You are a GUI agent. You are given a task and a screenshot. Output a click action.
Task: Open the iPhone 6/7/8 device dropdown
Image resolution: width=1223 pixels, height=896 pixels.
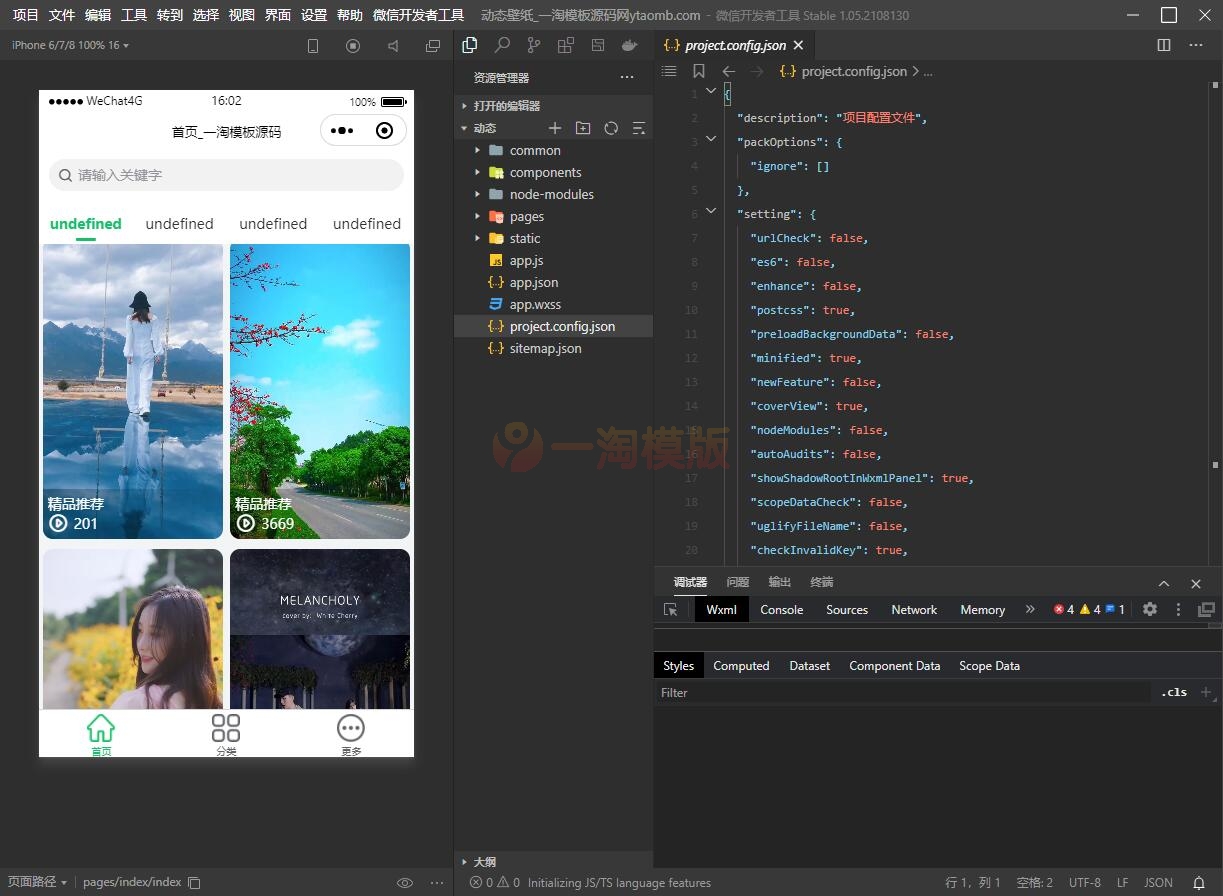tap(70, 46)
